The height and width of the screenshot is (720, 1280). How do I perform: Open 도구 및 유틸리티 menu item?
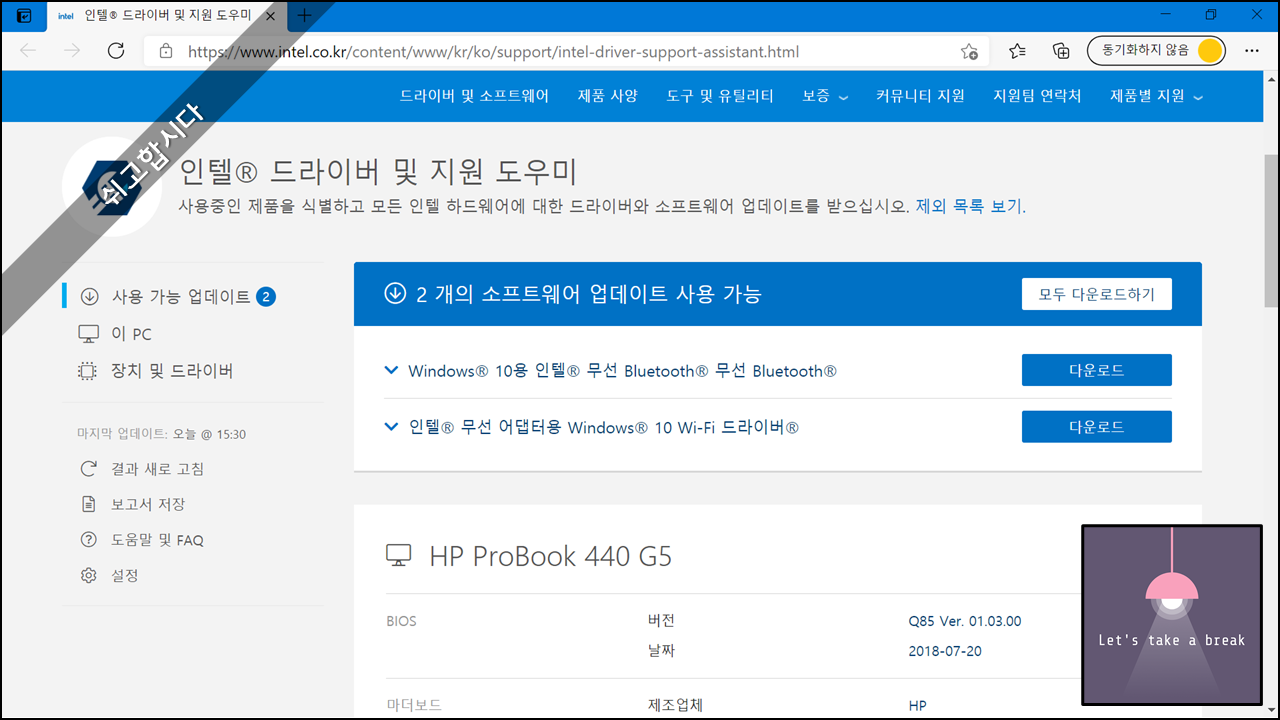pos(720,96)
